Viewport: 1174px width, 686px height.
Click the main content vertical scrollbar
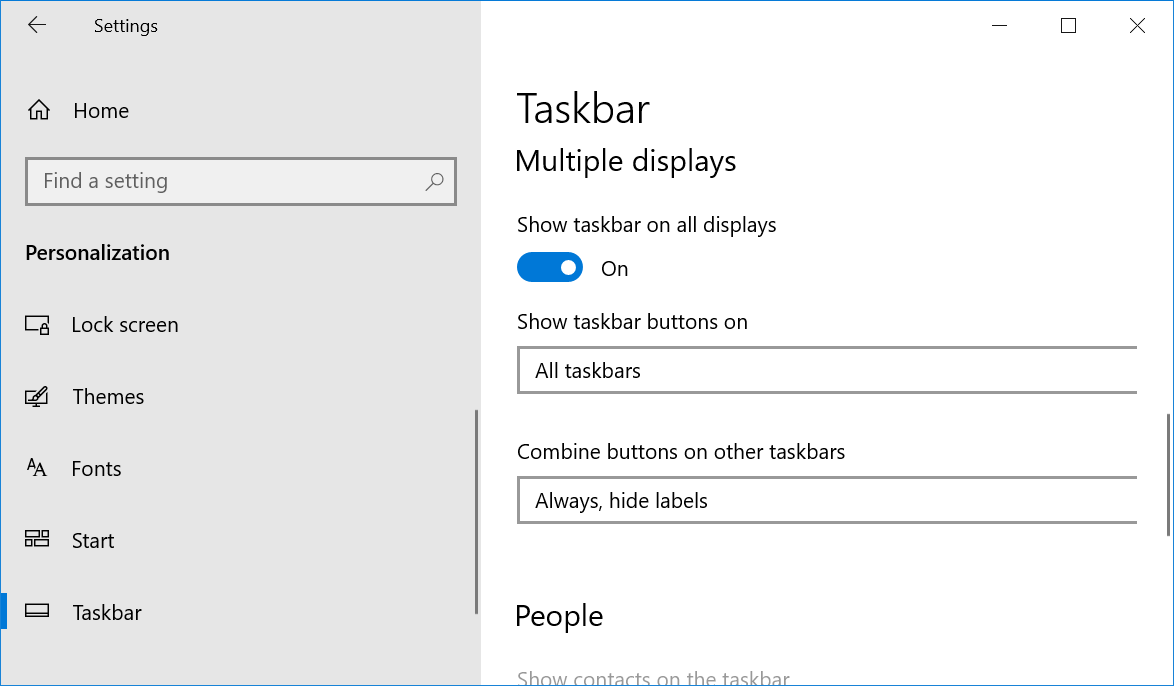1167,475
